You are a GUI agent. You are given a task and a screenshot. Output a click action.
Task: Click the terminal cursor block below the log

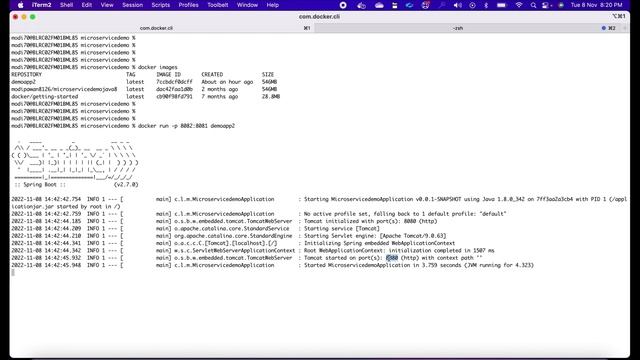13,272
